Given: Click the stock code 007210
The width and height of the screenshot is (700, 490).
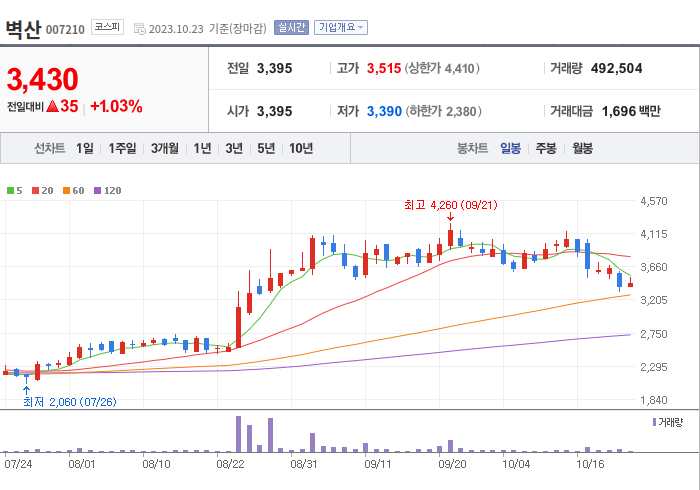Looking at the screenshot, I should [65, 30].
